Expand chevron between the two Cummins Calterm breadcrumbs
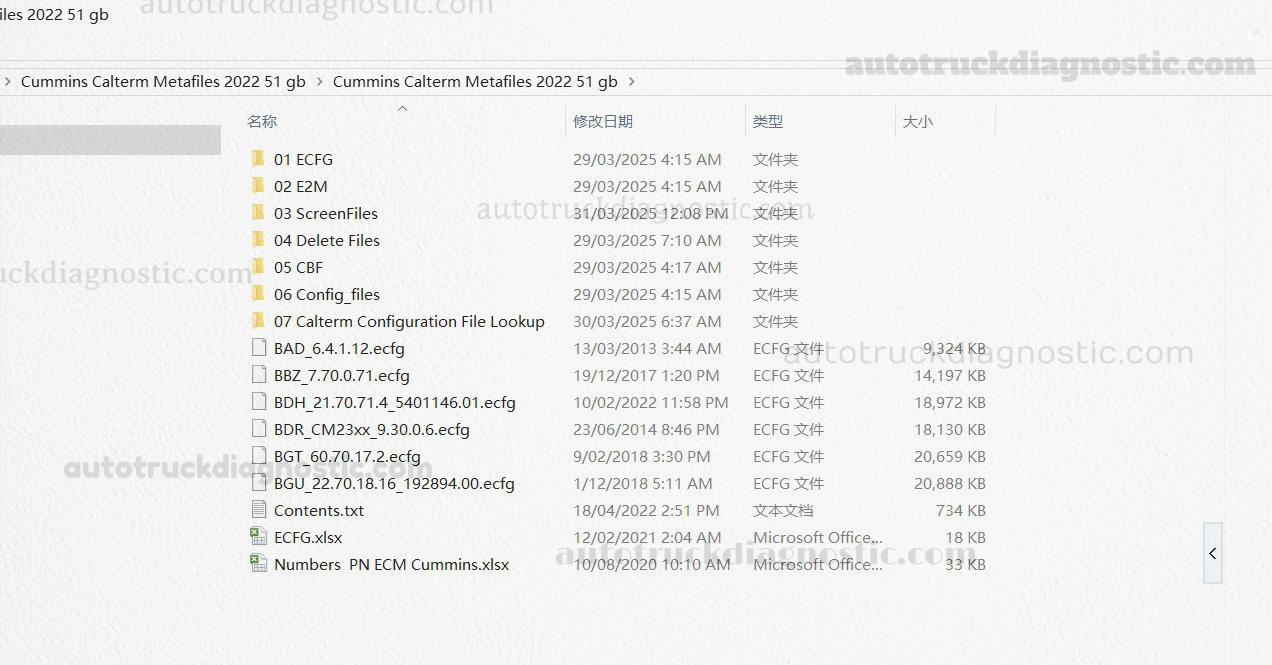Screen dimensions: 1272x665 tap(320, 82)
